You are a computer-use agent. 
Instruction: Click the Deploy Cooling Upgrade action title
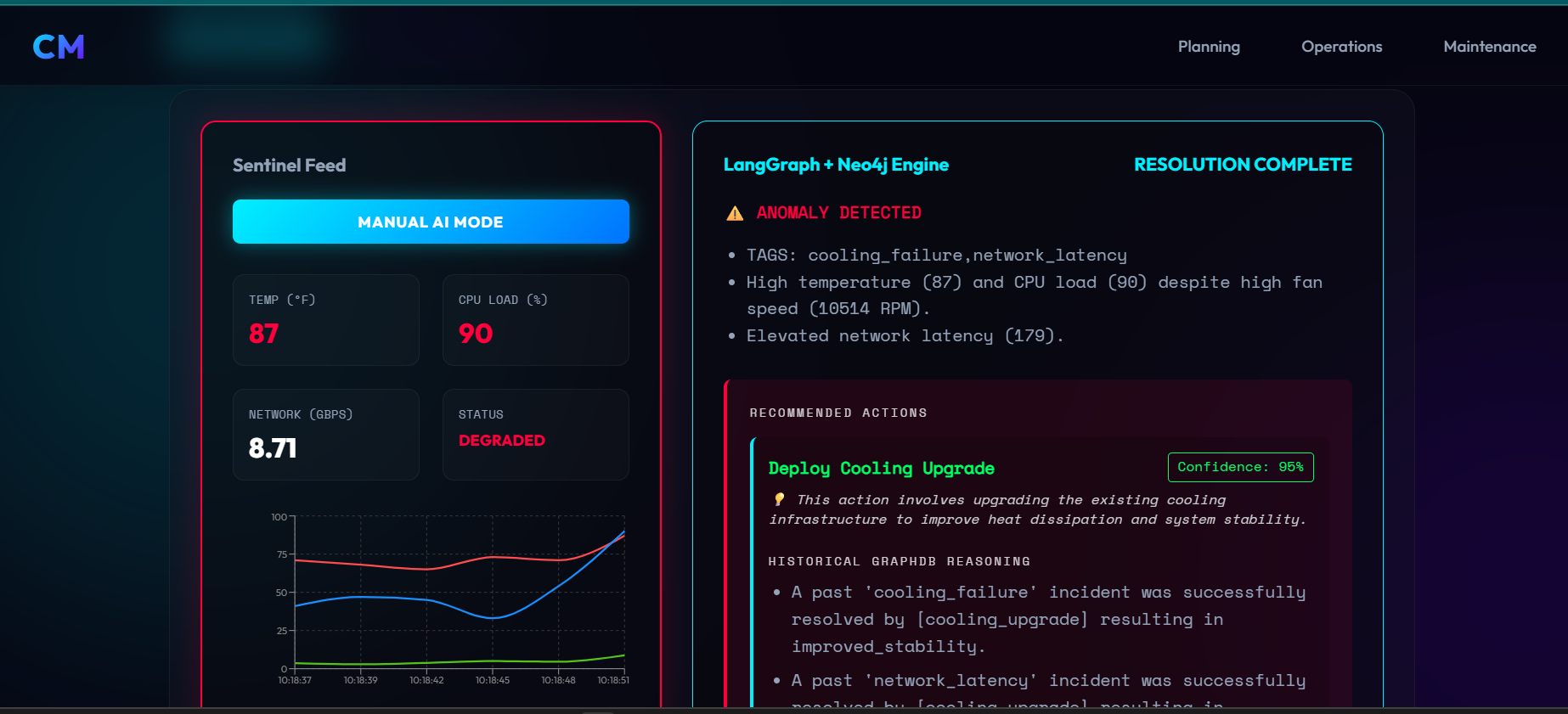coord(881,469)
